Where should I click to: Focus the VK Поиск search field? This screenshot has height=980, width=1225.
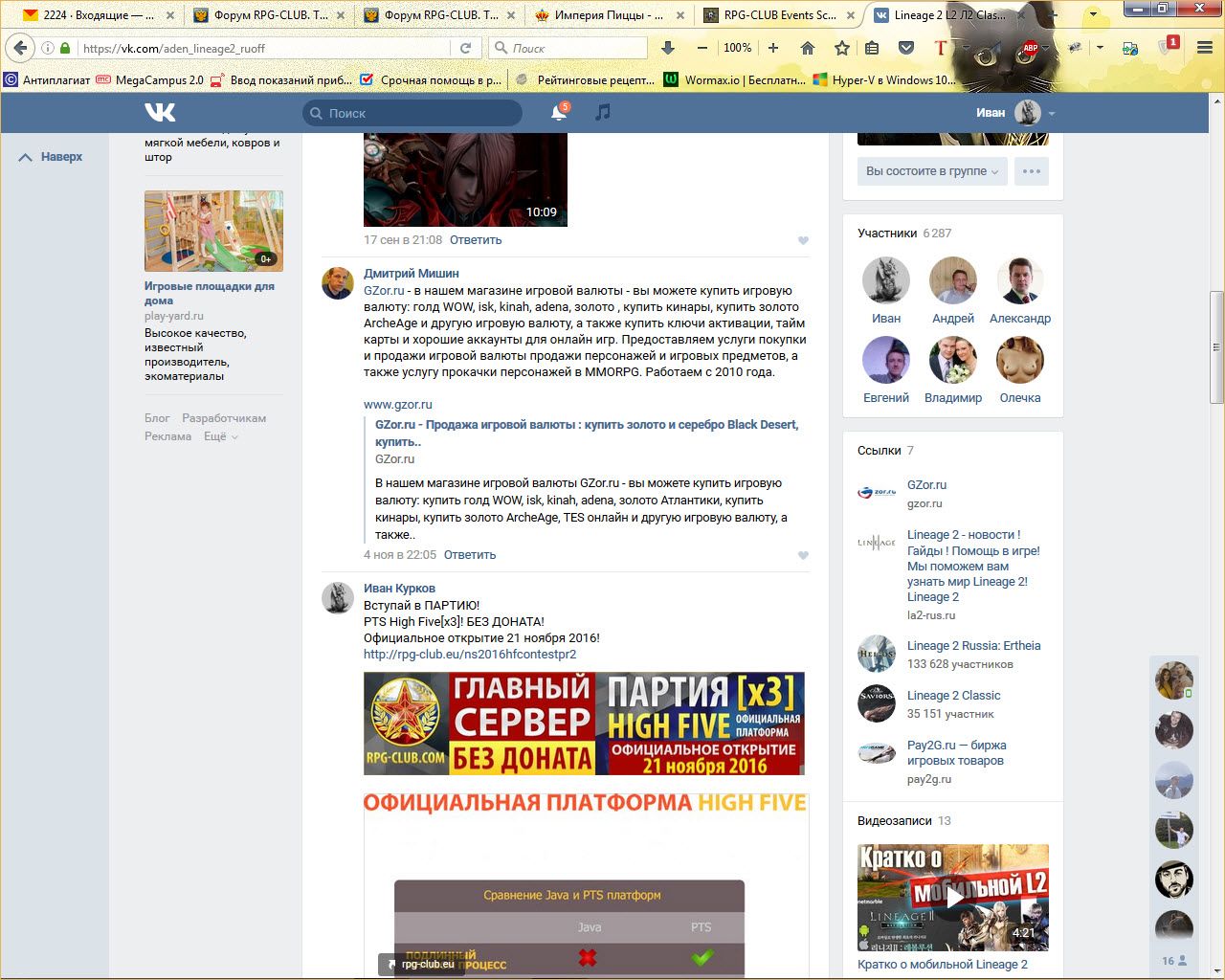click(x=412, y=113)
